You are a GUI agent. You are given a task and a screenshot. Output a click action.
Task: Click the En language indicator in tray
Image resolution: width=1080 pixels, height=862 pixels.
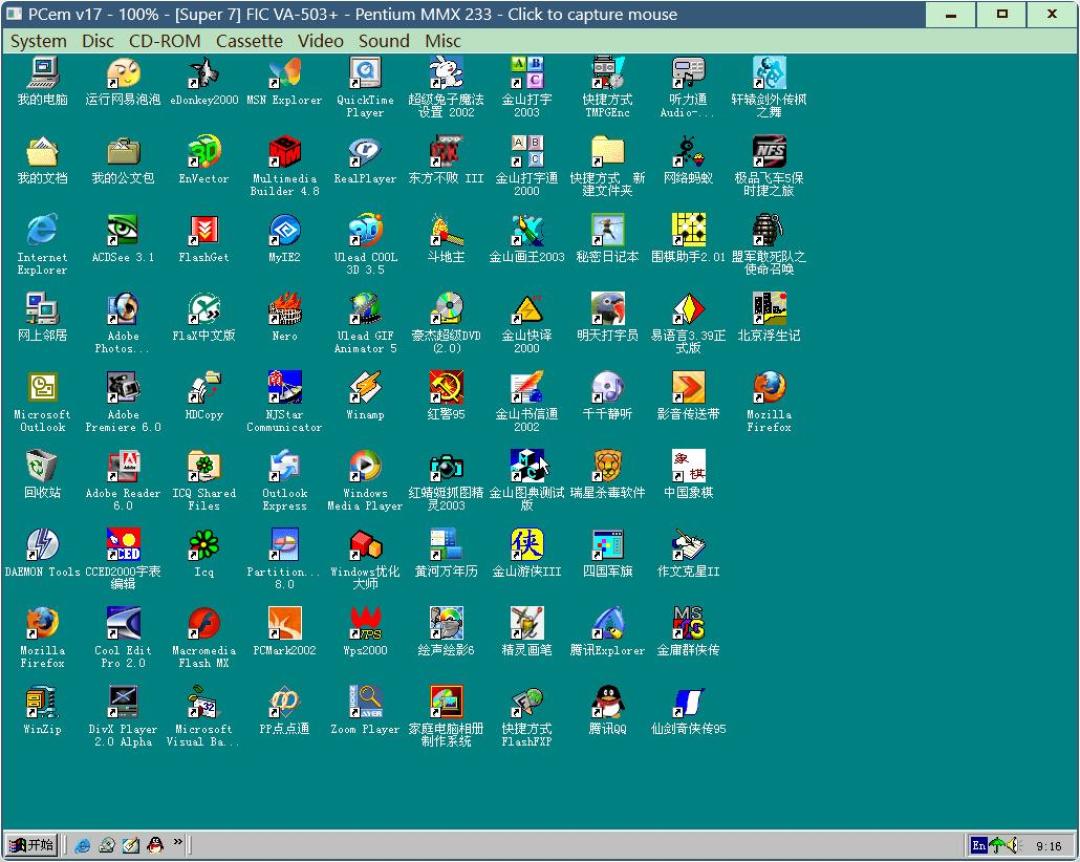(979, 845)
